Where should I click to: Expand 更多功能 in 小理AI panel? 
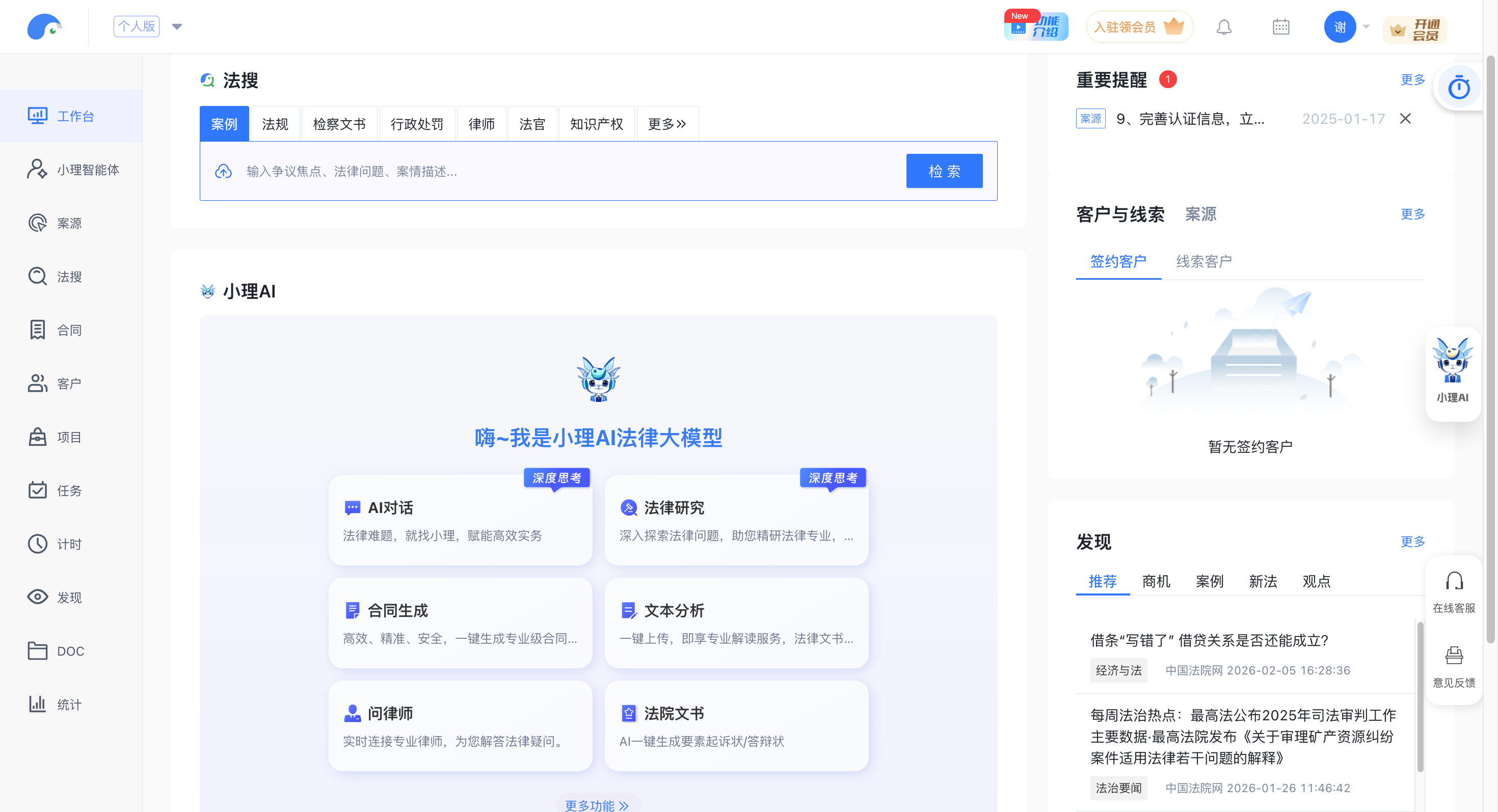point(597,804)
